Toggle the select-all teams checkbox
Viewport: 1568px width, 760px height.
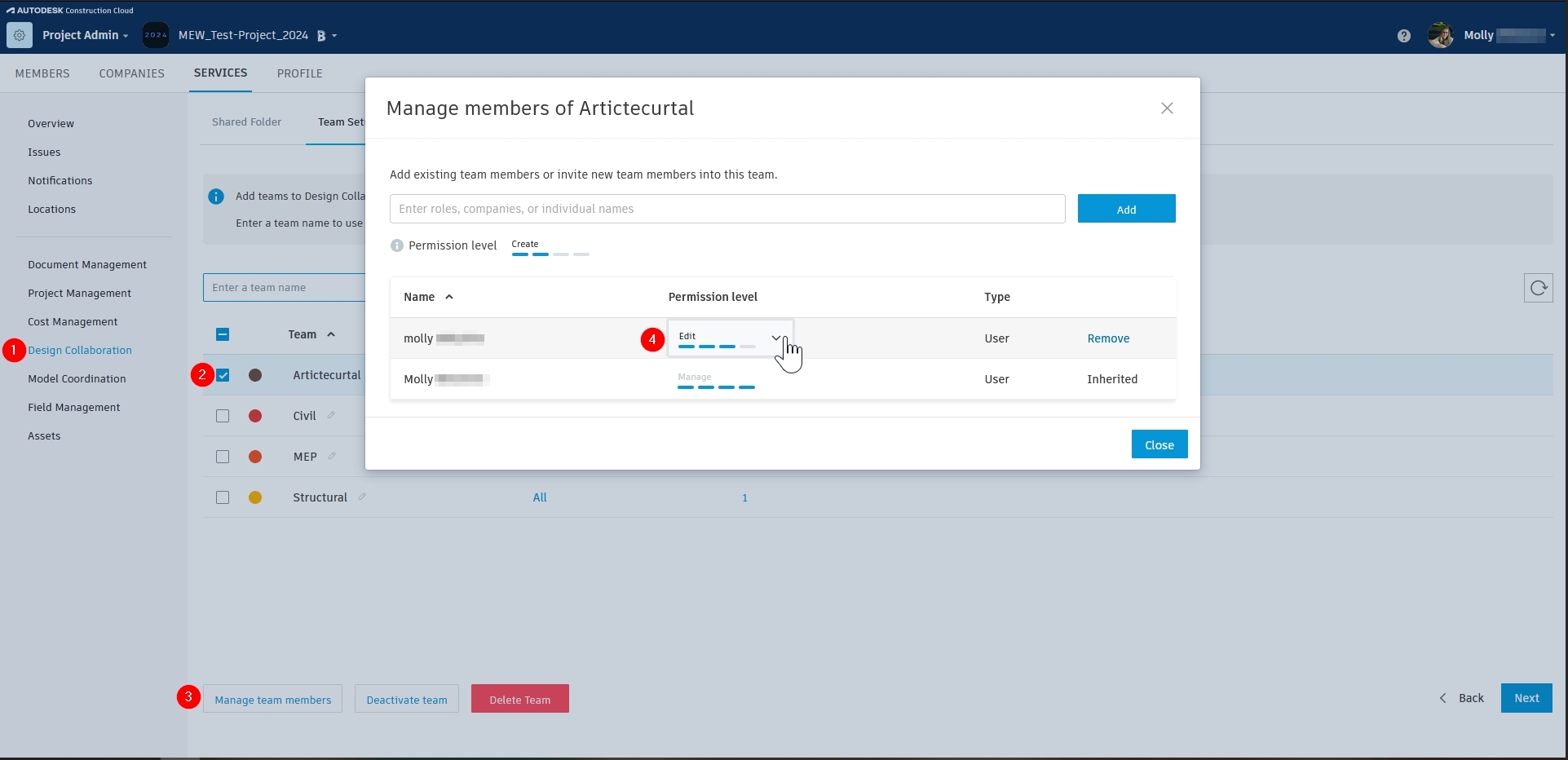[223, 334]
